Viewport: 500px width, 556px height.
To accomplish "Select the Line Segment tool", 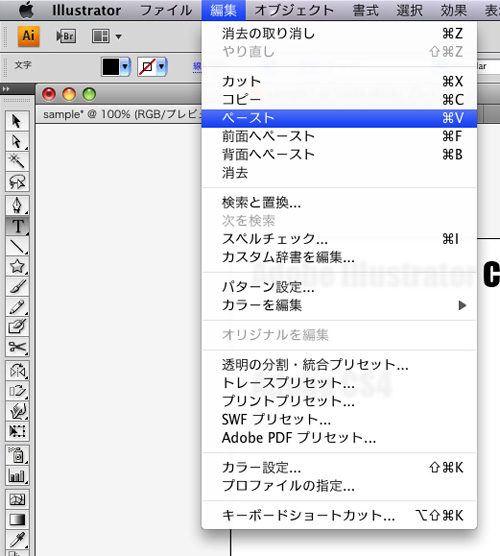I will [x=17, y=246].
